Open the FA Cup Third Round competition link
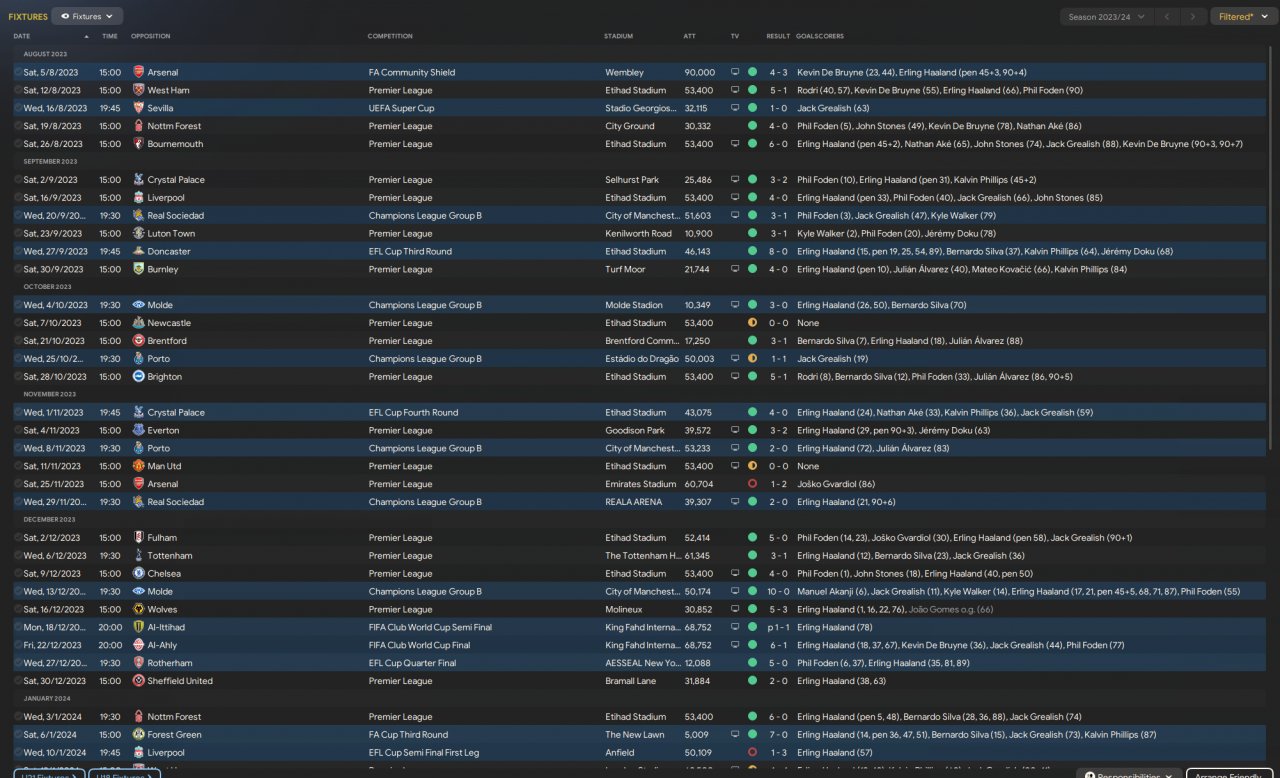 408,735
